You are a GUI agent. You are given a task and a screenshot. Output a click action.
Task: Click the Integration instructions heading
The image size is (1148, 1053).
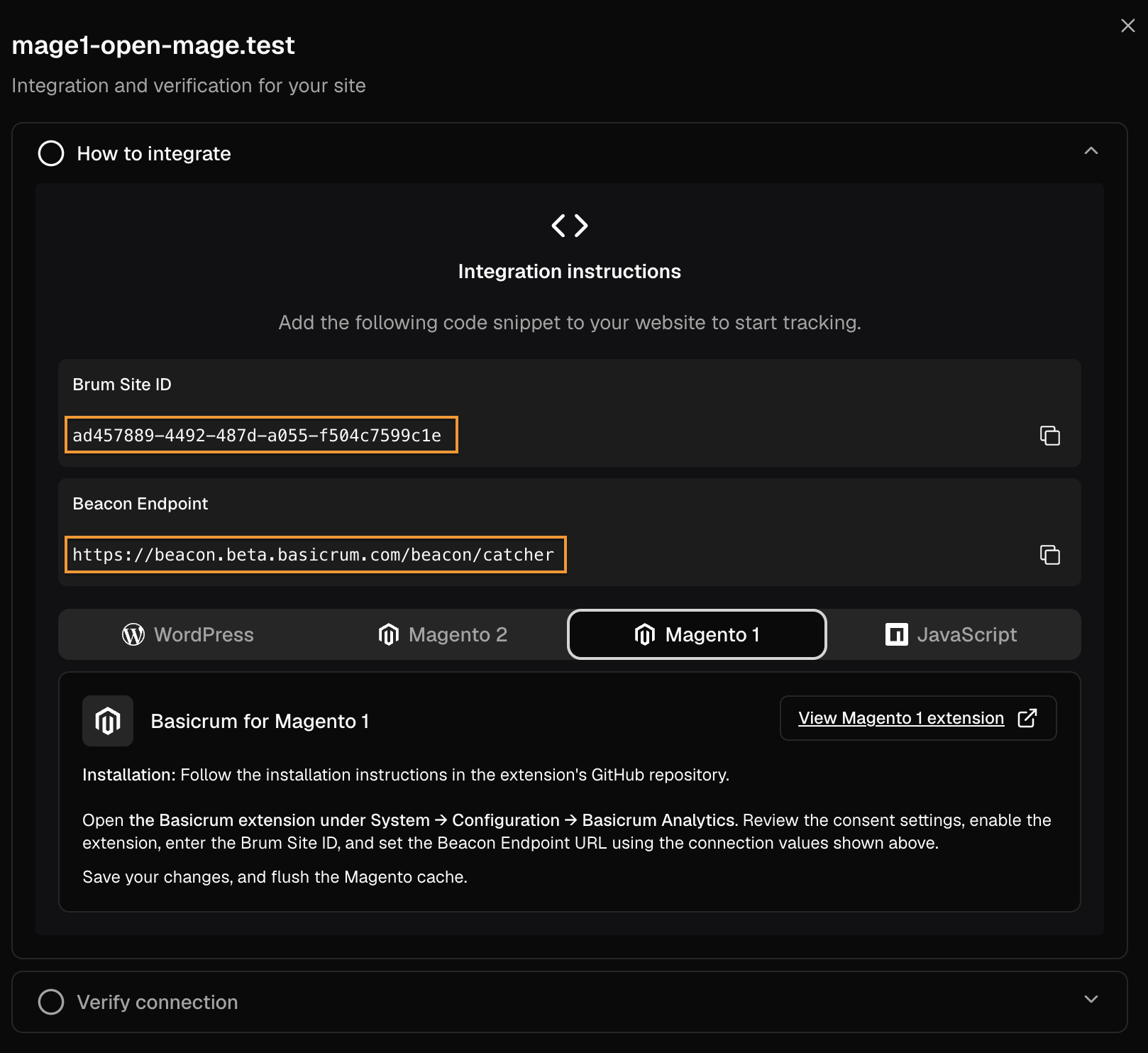tap(570, 271)
